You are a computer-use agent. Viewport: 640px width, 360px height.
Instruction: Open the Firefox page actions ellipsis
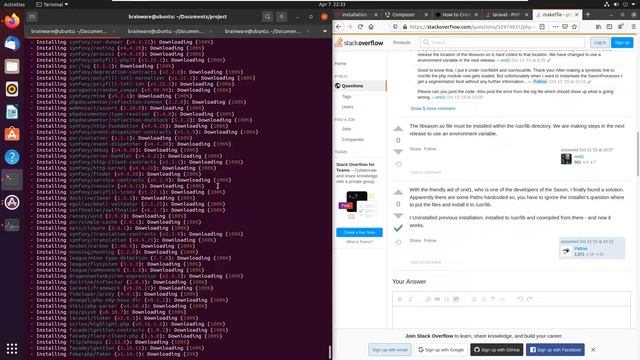point(555,27)
